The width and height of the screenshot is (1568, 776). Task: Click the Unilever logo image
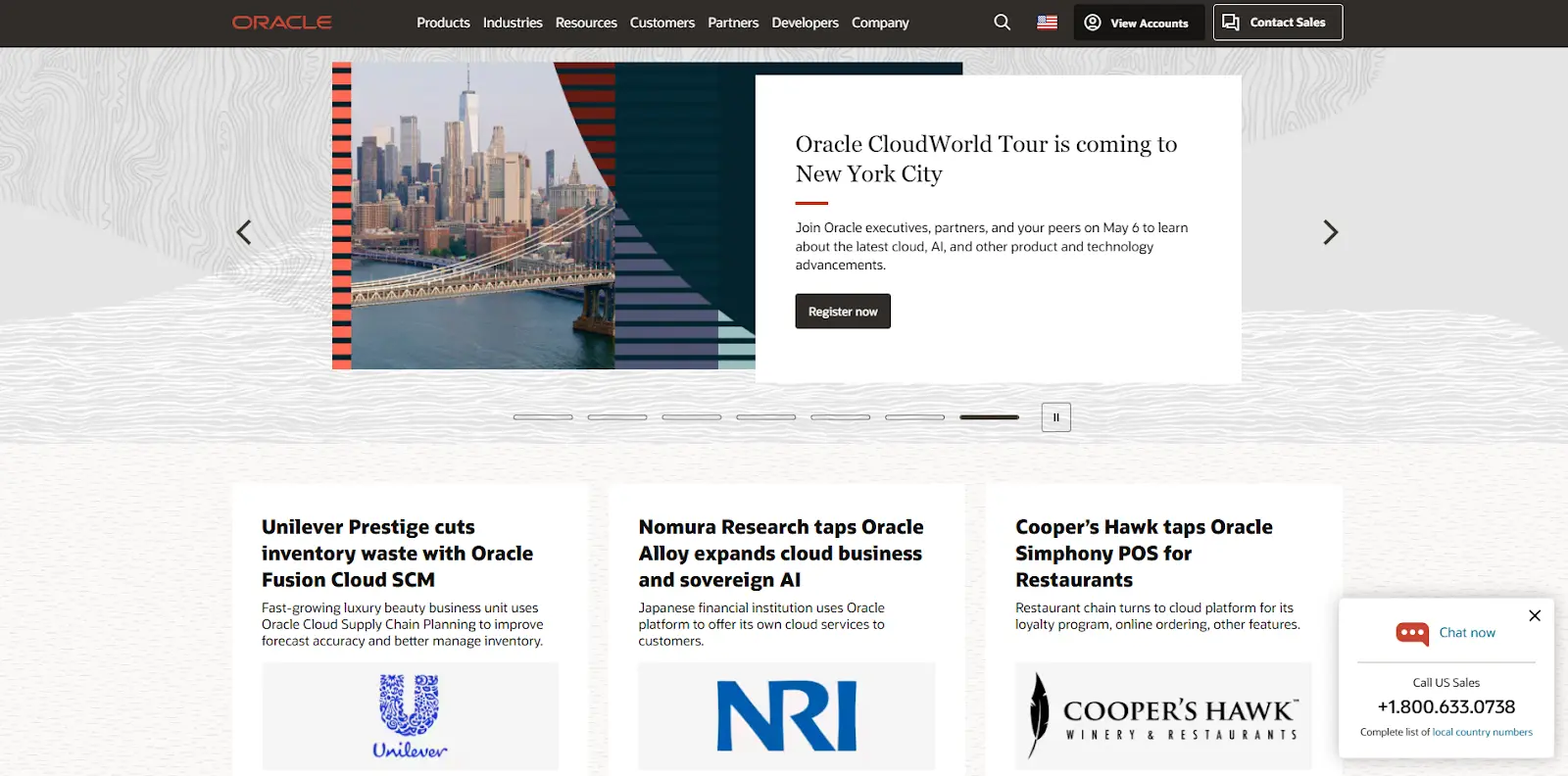point(410,716)
